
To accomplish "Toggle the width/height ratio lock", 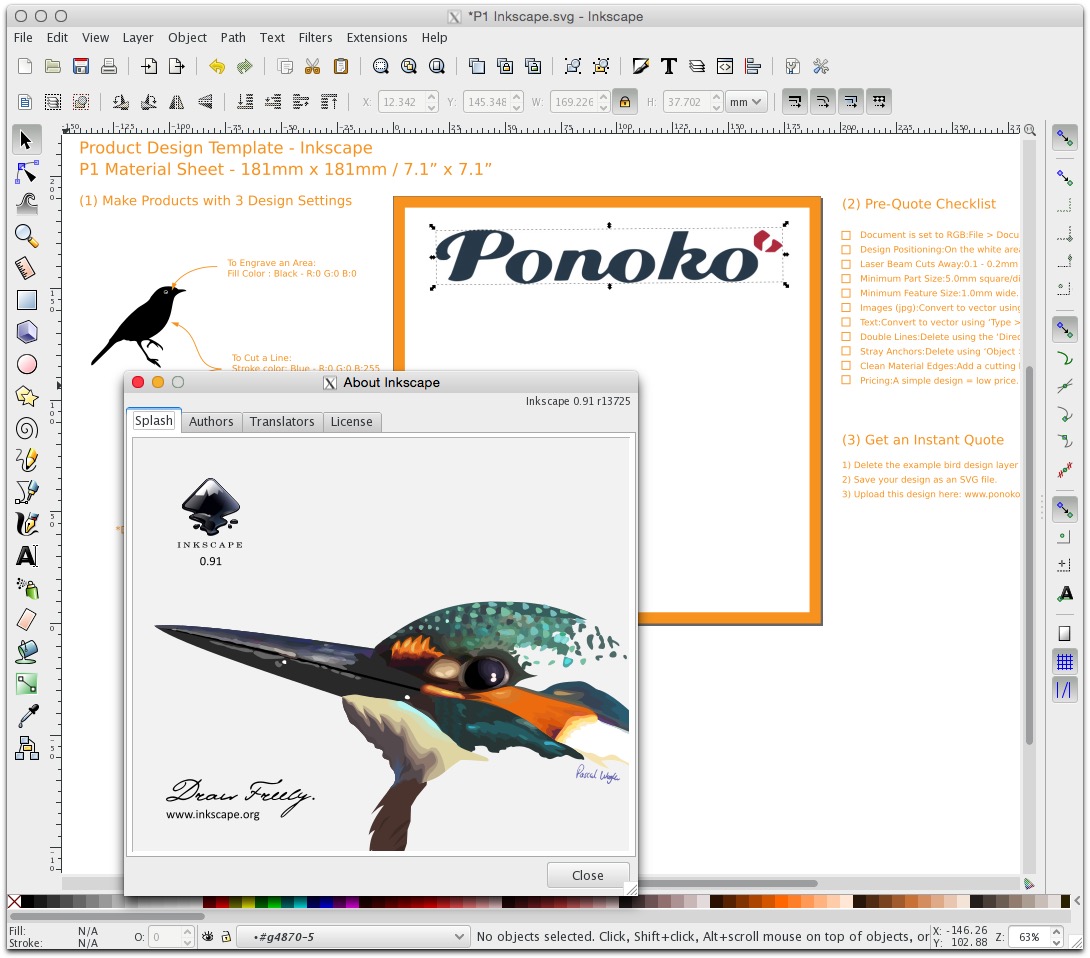I will (625, 102).
